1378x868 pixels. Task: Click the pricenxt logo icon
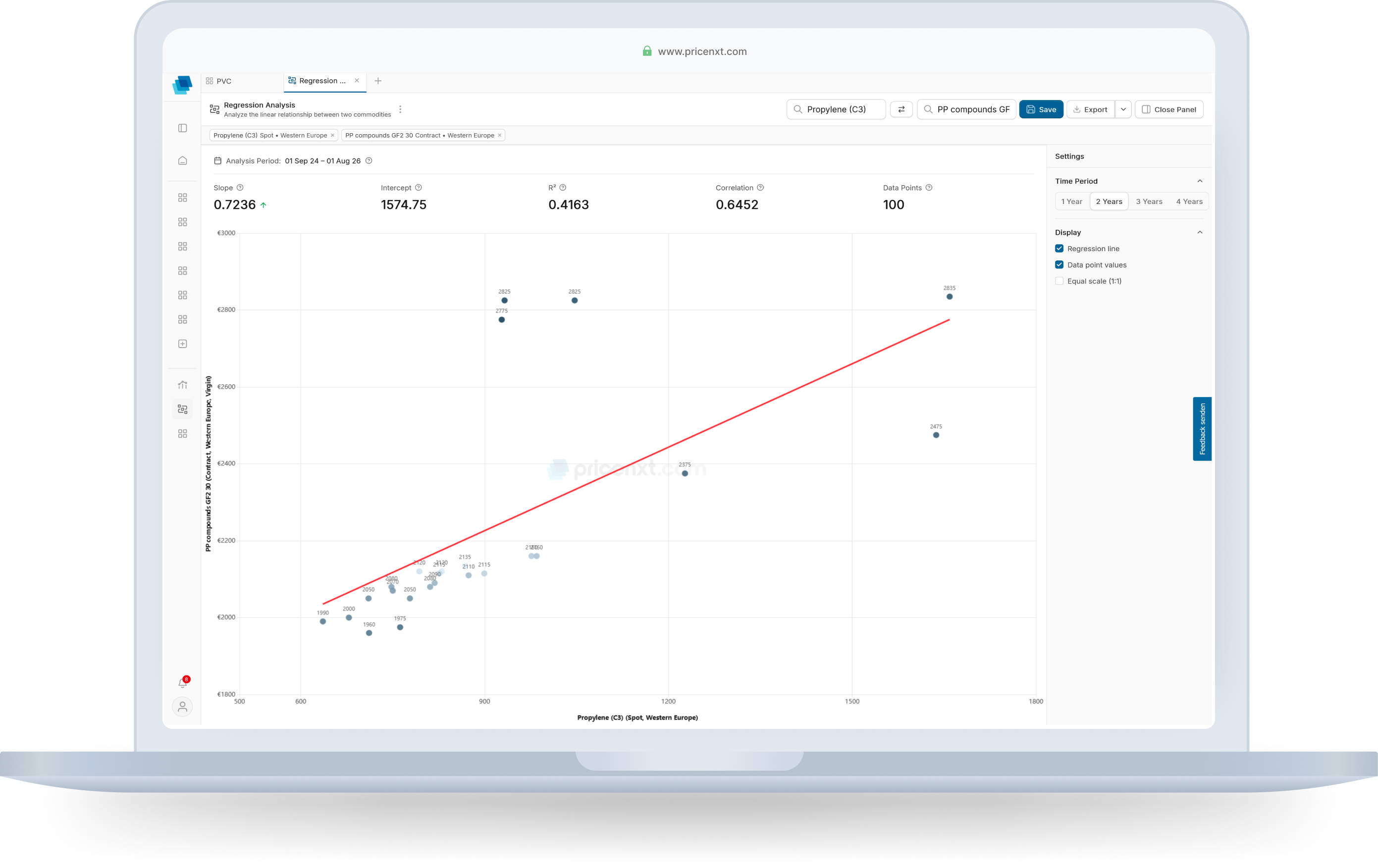click(182, 85)
